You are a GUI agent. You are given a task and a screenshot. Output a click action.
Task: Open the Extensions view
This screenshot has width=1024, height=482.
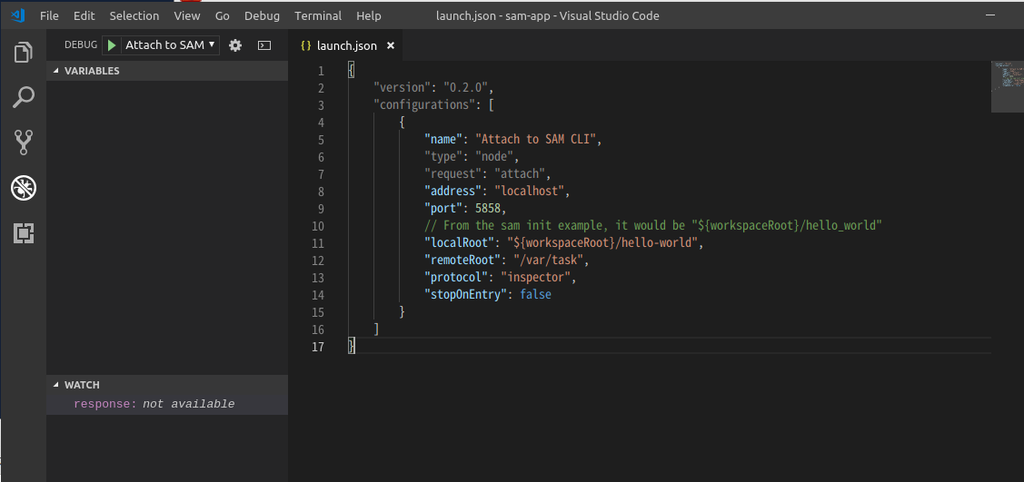pos(24,233)
